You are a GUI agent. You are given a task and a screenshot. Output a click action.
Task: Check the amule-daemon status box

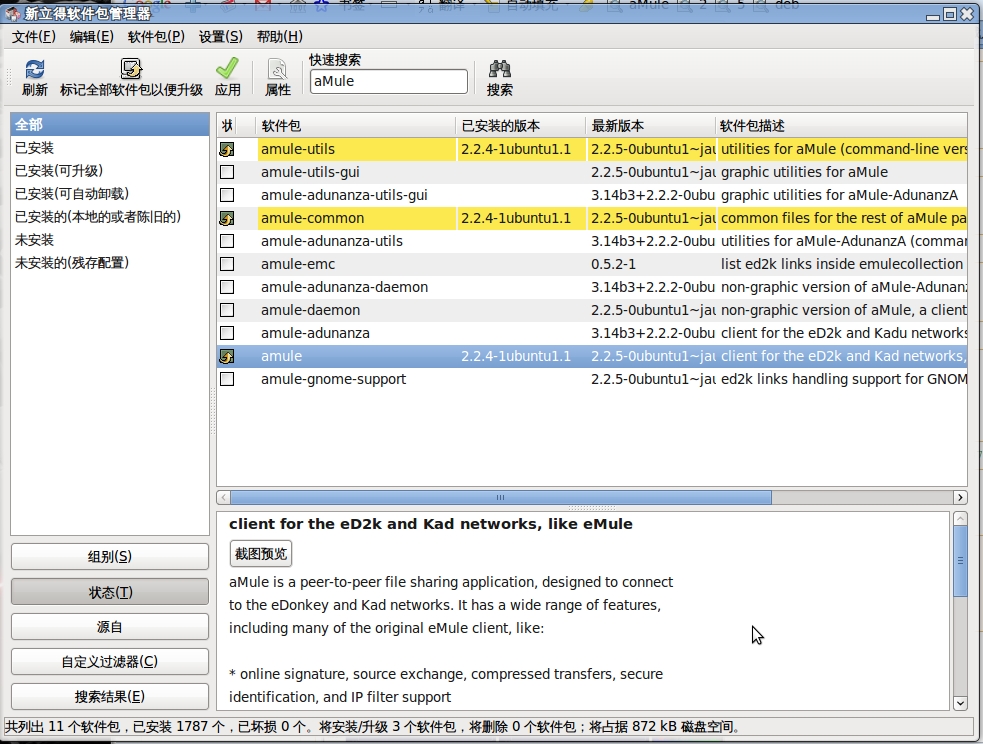coord(227,310)
